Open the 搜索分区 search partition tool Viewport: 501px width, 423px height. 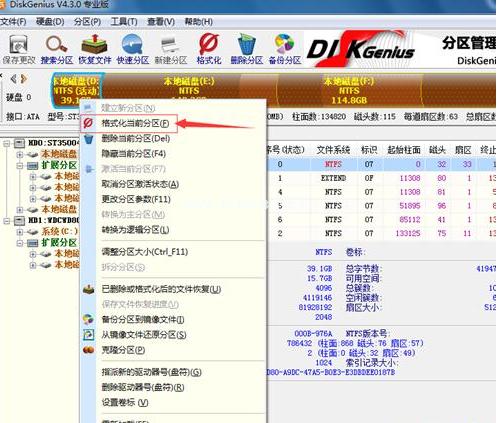click(x=57, y=49)
